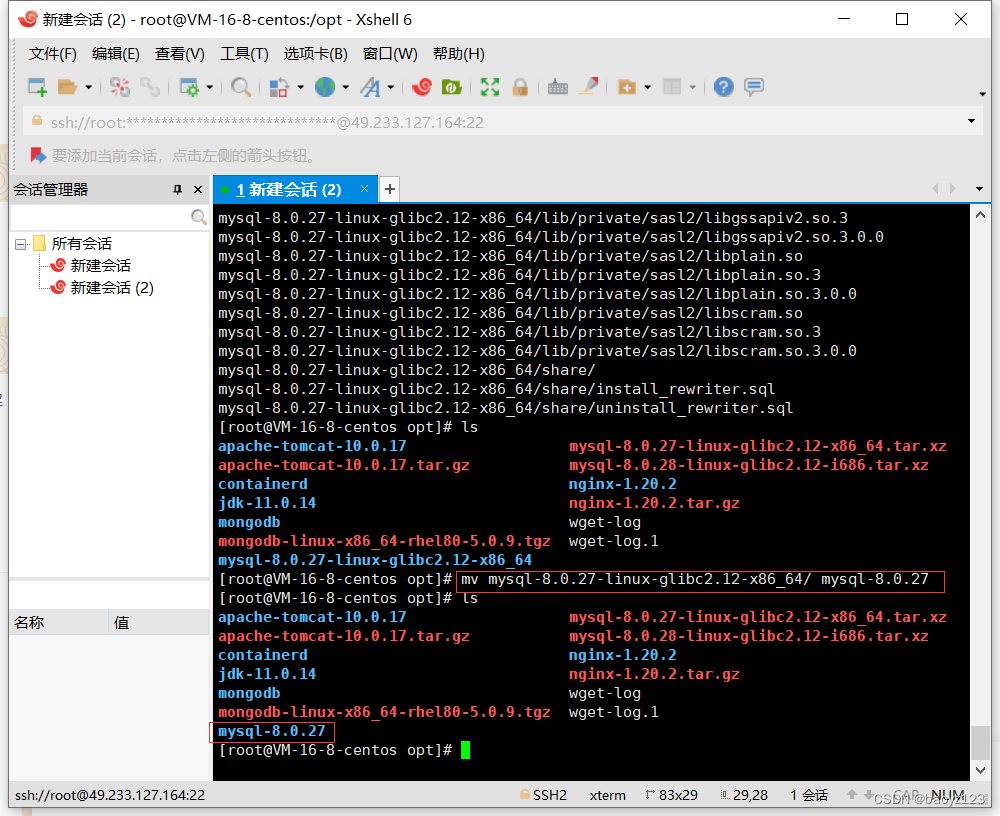Click the lock screen toolbar icon
Screen dimensions: 1000x816
pos(521,87)
